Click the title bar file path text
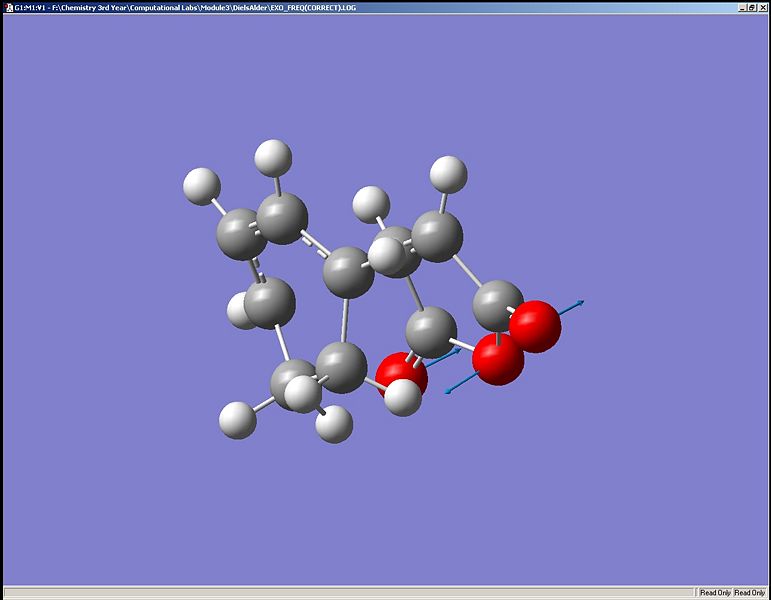The image size is (771, 600). tap(204, 7)
